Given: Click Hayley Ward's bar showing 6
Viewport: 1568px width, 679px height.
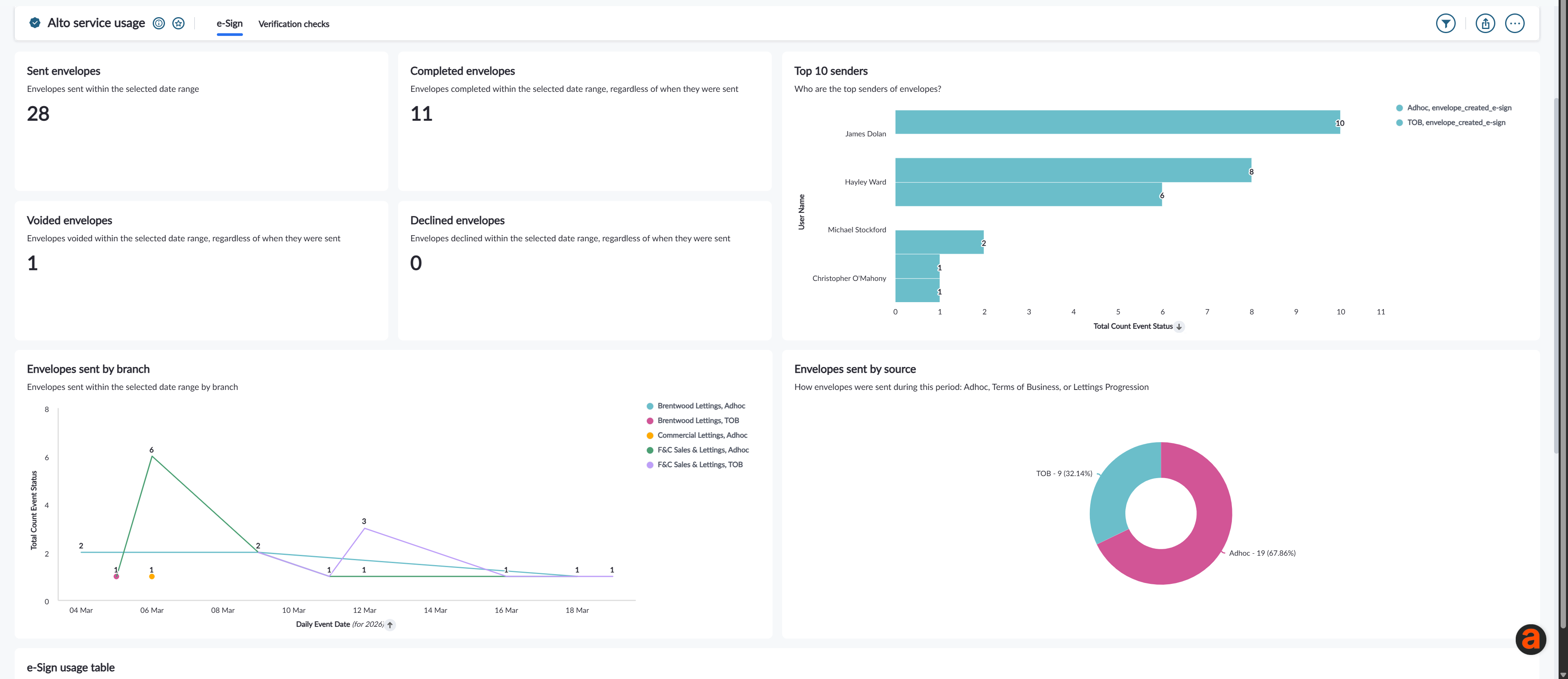Looking at the screenshot, I should [x=1029, y=194].
